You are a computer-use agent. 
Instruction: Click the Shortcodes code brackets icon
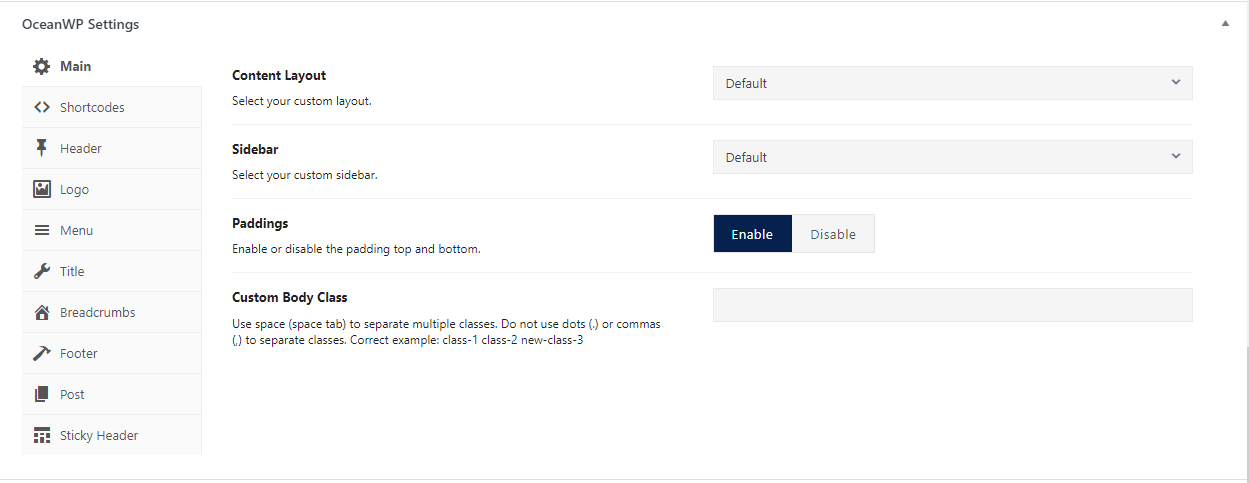click(x=41, y=107)
